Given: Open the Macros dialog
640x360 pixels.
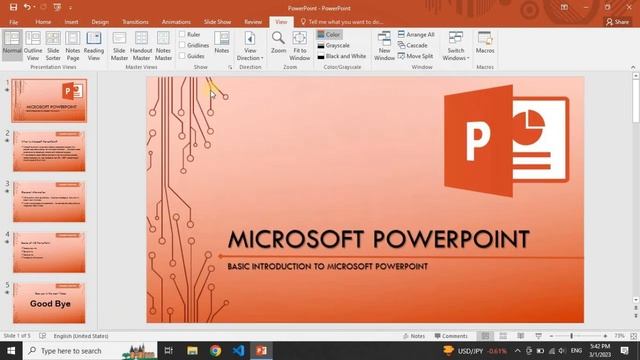Looking at the screenshot, I should coord(485,42).
